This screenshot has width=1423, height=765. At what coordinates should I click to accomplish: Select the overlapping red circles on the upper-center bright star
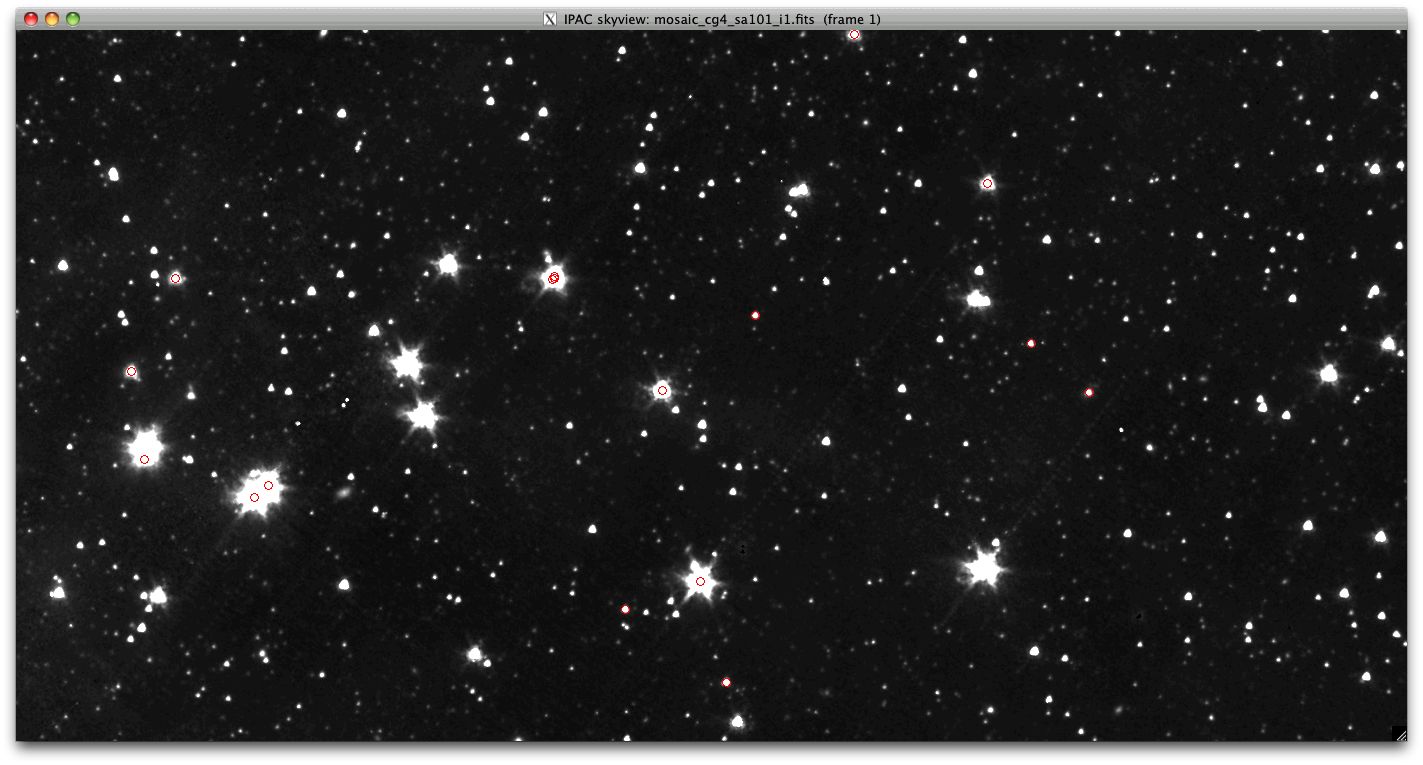pos(553,278)
